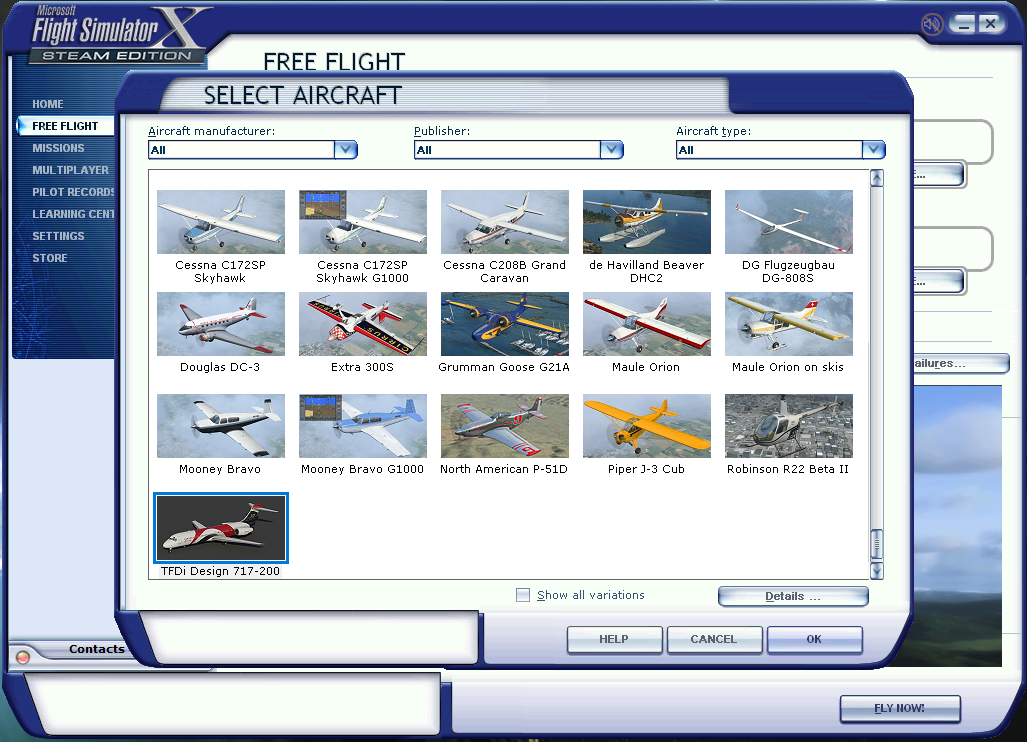Screen dimensions: 1027x742
Task: Open the Contacts panel tab
Action: pos(96,649)
